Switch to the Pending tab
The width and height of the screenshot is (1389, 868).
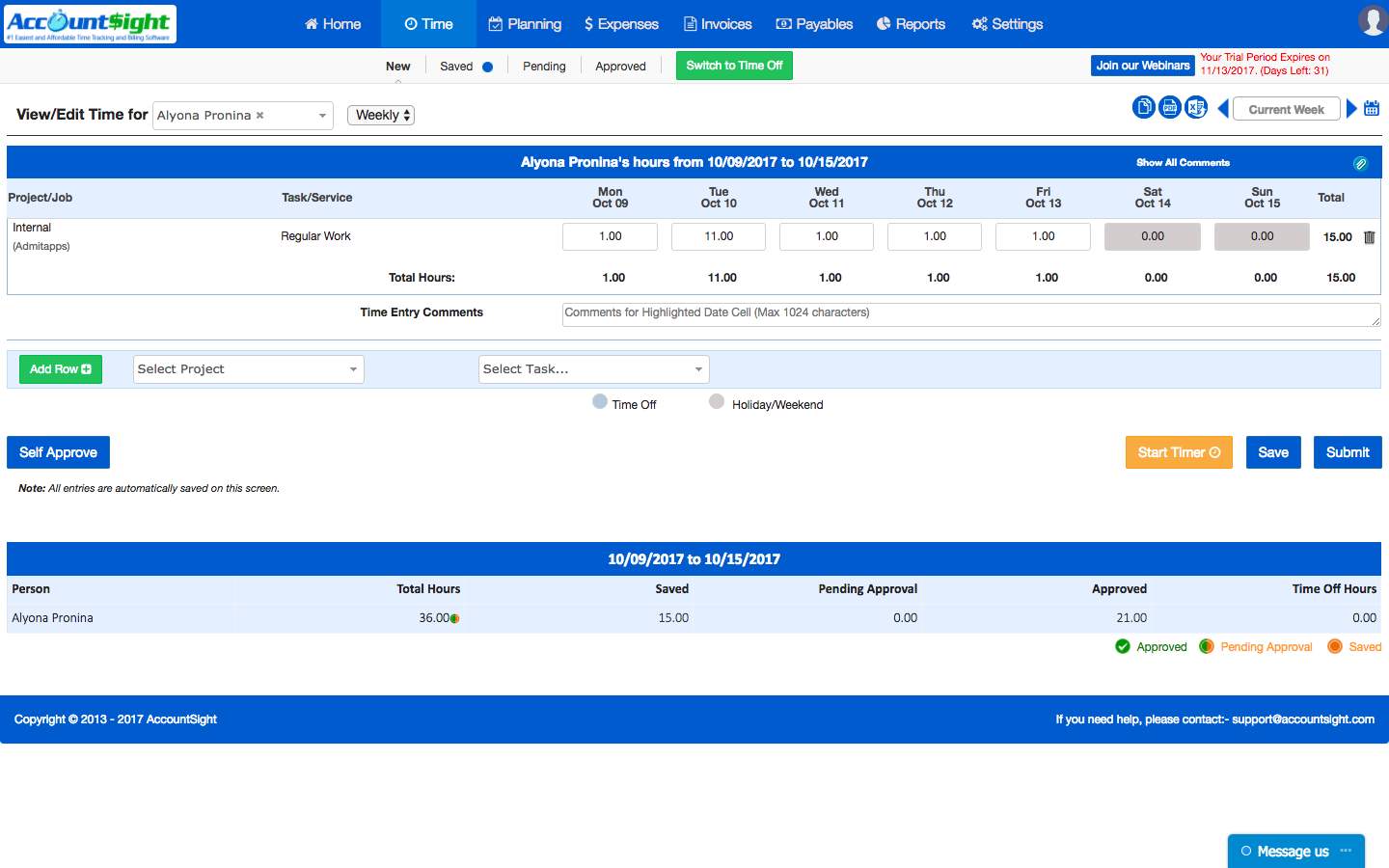pos(544,67)
